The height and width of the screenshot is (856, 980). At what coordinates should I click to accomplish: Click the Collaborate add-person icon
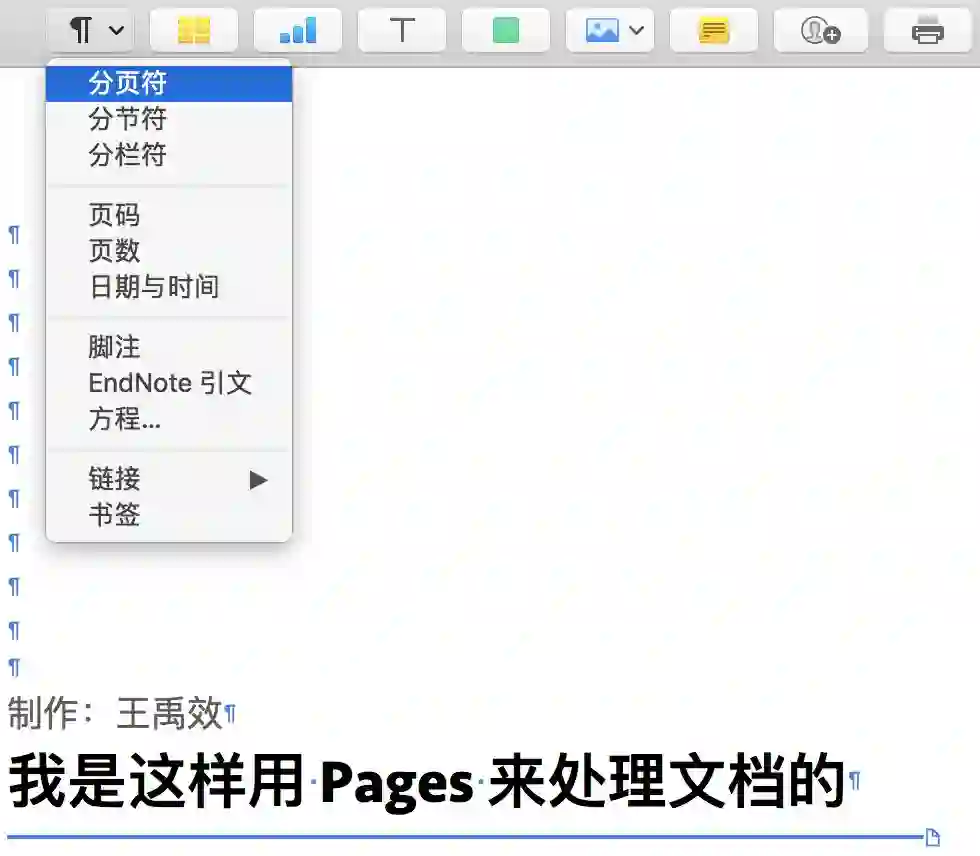point(821,30)
